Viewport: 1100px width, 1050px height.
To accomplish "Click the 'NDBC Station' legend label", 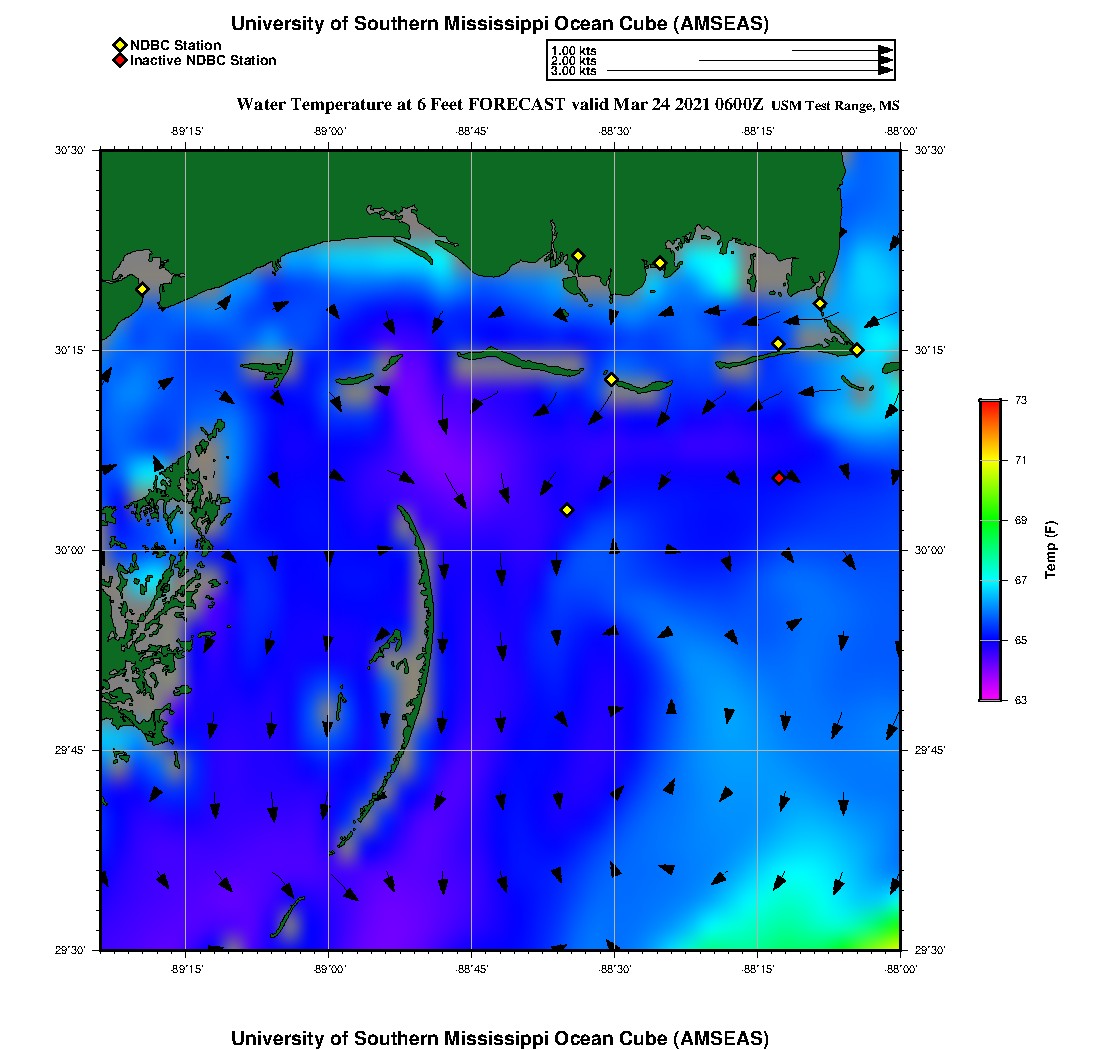I will click(x=175, y=46).
